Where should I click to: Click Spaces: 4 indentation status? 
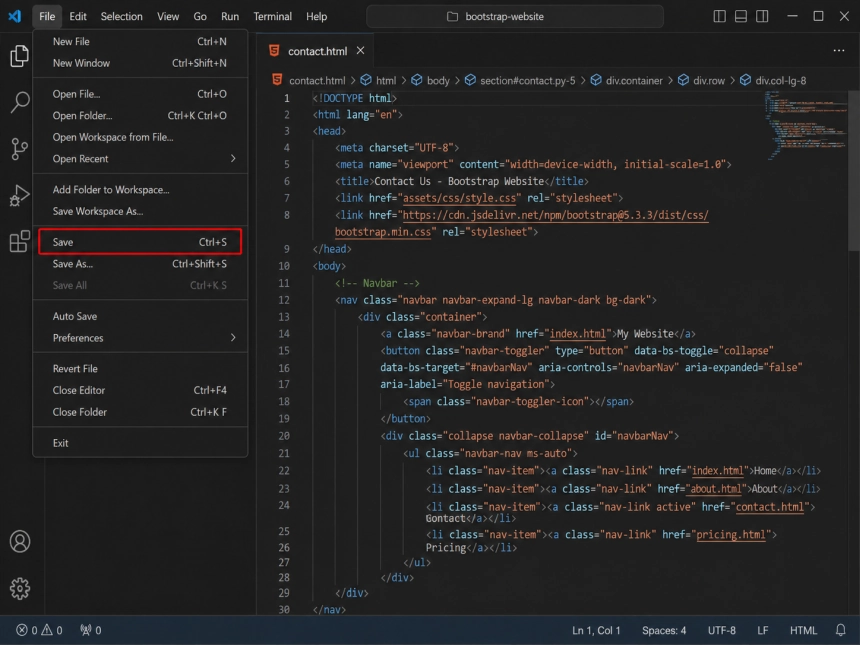664,630
